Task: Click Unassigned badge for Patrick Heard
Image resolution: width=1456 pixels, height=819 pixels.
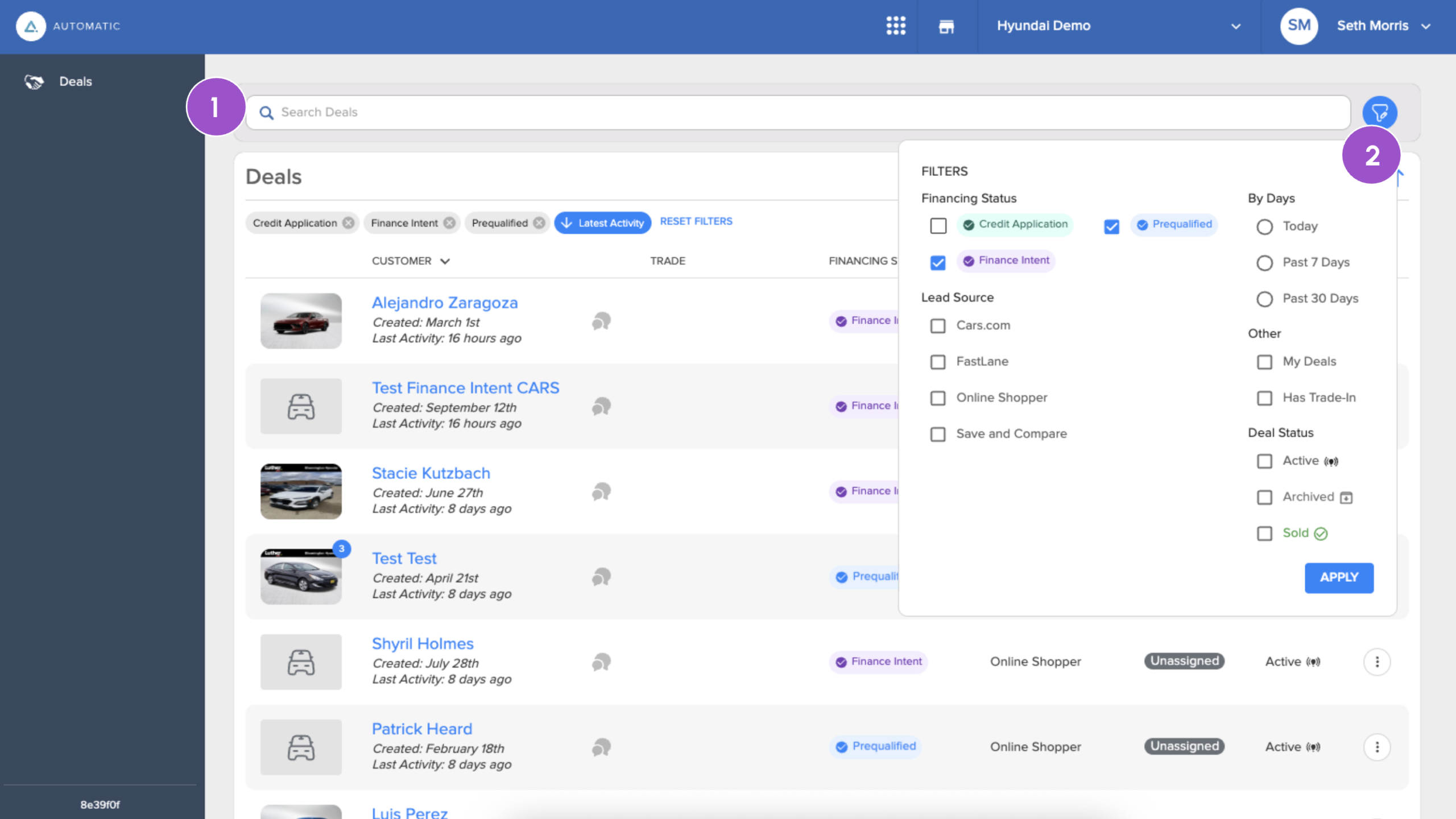Action: click(1185, 746)
